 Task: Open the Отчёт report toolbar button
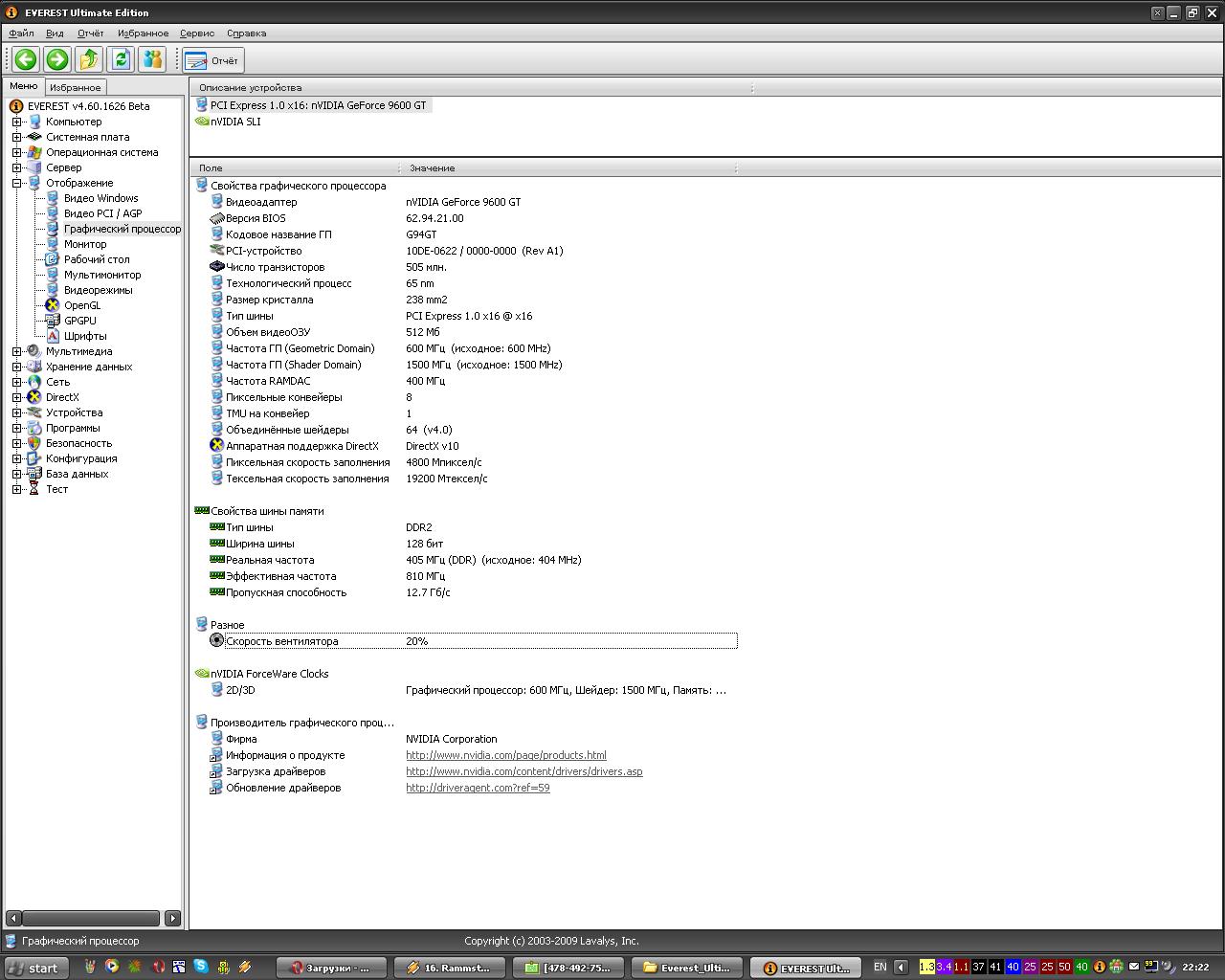coord(213,60)
